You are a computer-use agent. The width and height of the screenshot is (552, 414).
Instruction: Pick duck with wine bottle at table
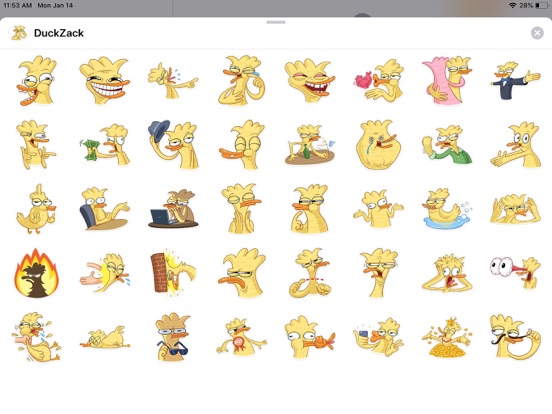point(310,145)
